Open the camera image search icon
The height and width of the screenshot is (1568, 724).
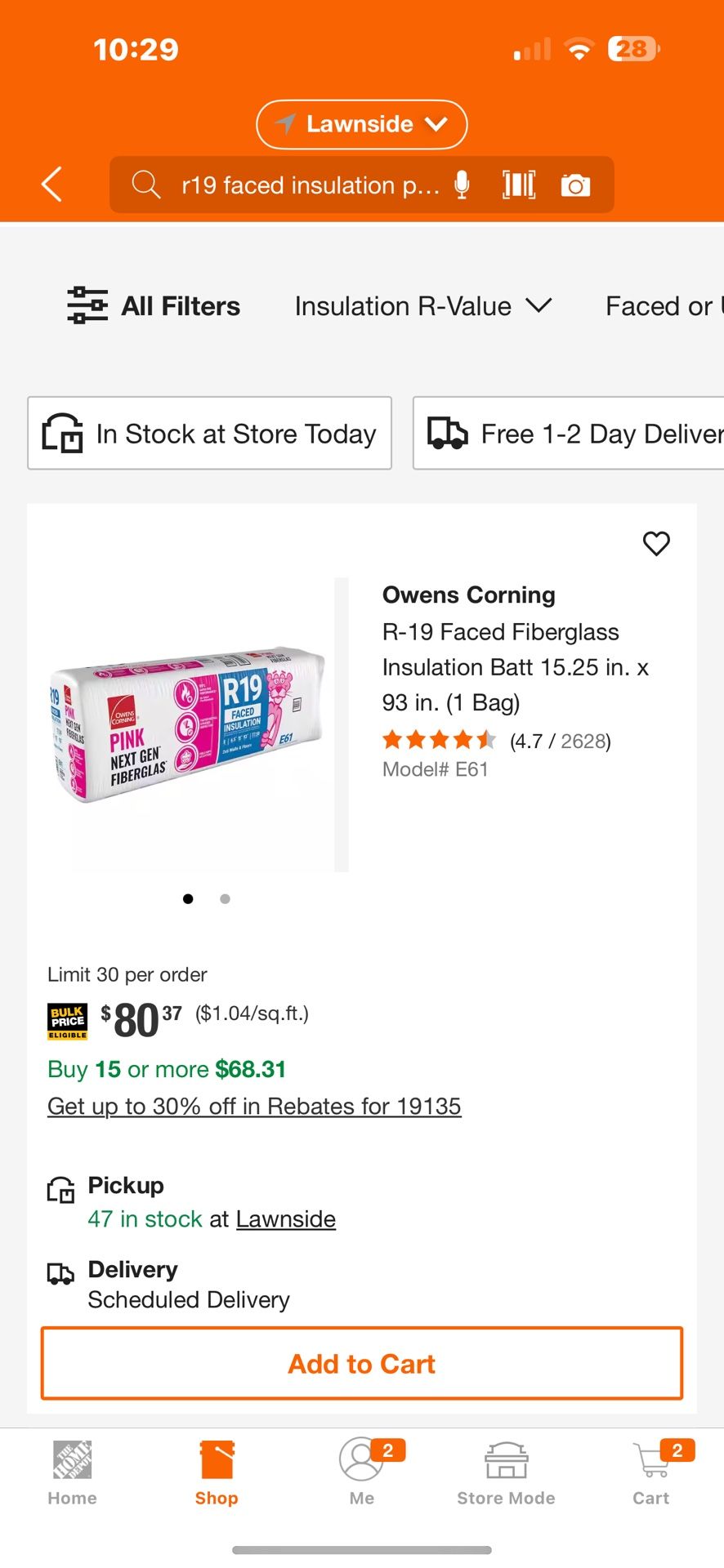575,185
